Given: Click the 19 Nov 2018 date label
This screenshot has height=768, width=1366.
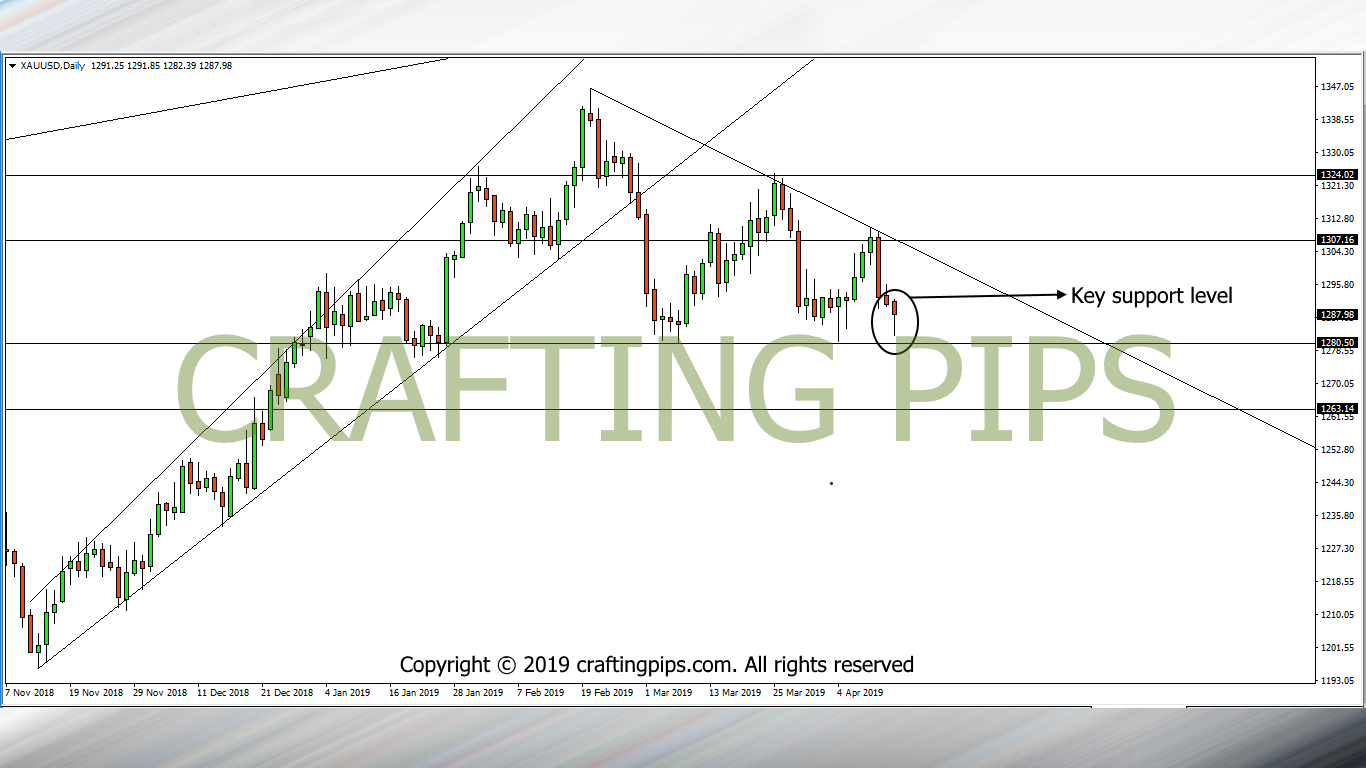Looking at the screenshot, I should pyautogui.click(x=96, y=692).
